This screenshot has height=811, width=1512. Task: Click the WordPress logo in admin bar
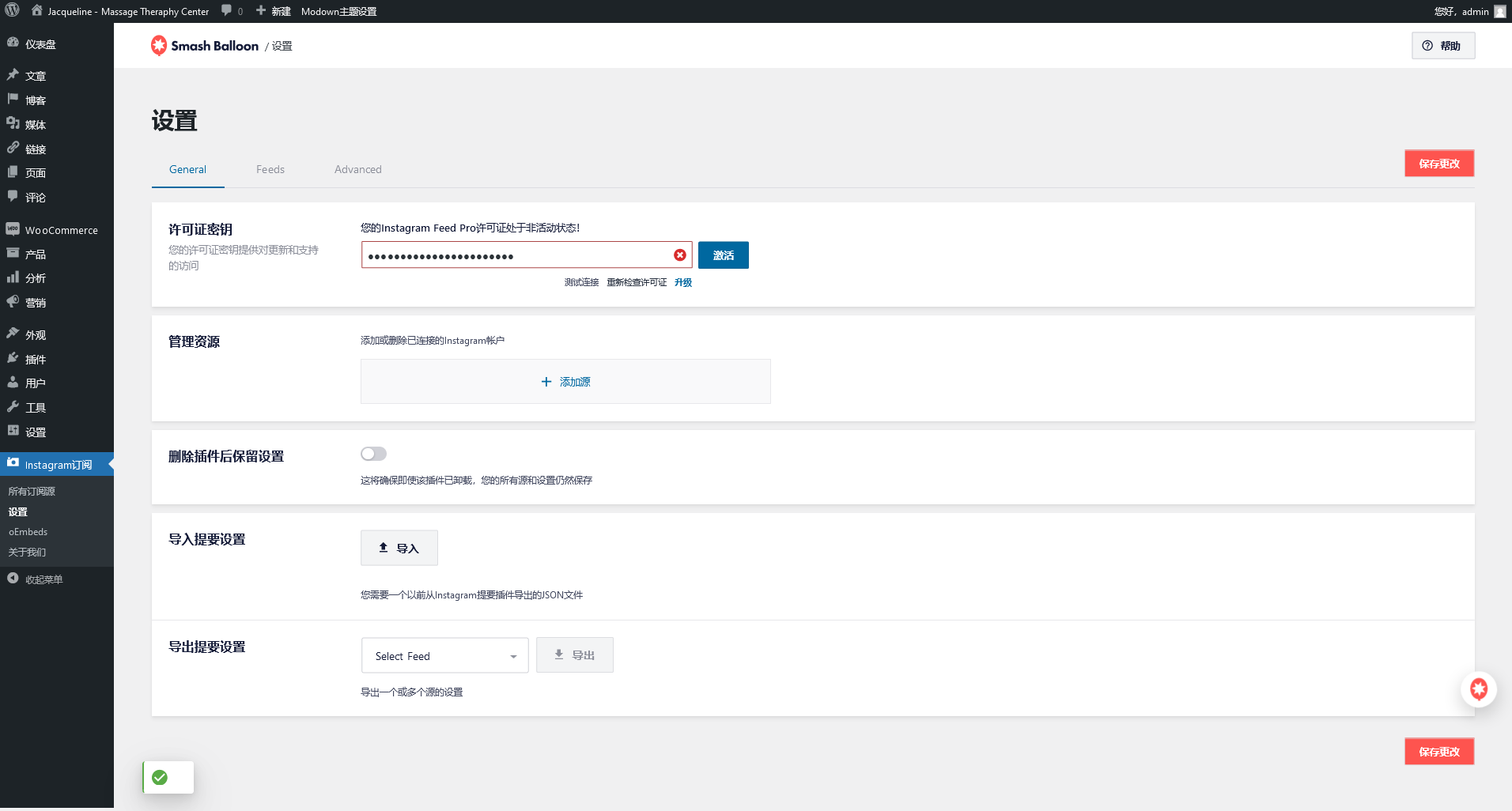click(x=13, y=11)
